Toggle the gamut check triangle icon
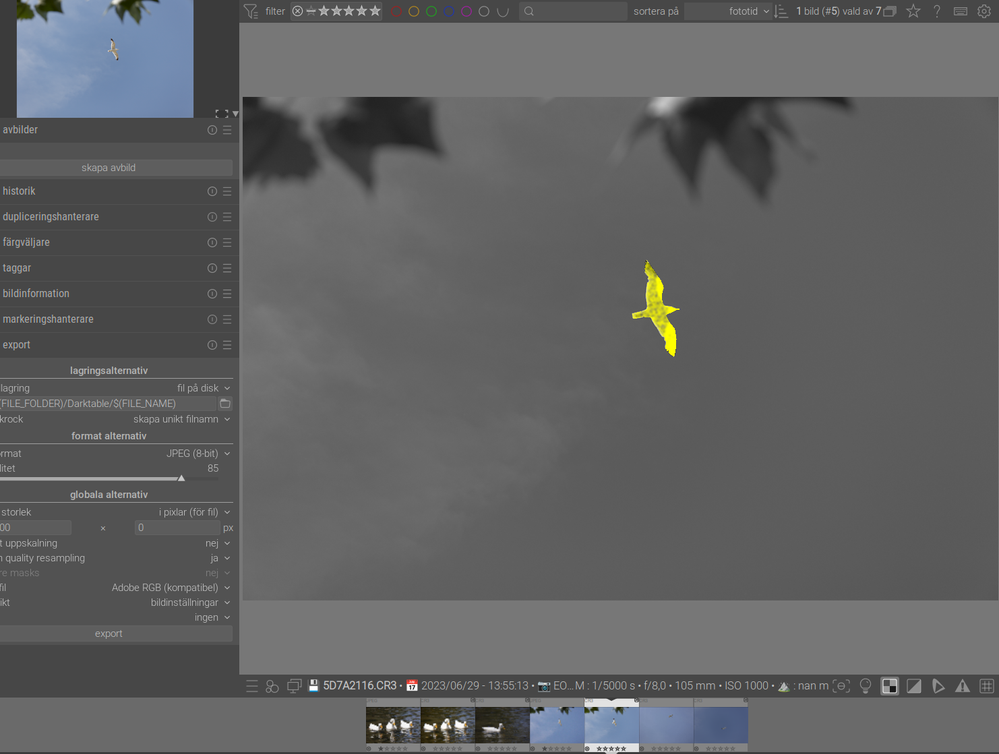 (938, 686)
